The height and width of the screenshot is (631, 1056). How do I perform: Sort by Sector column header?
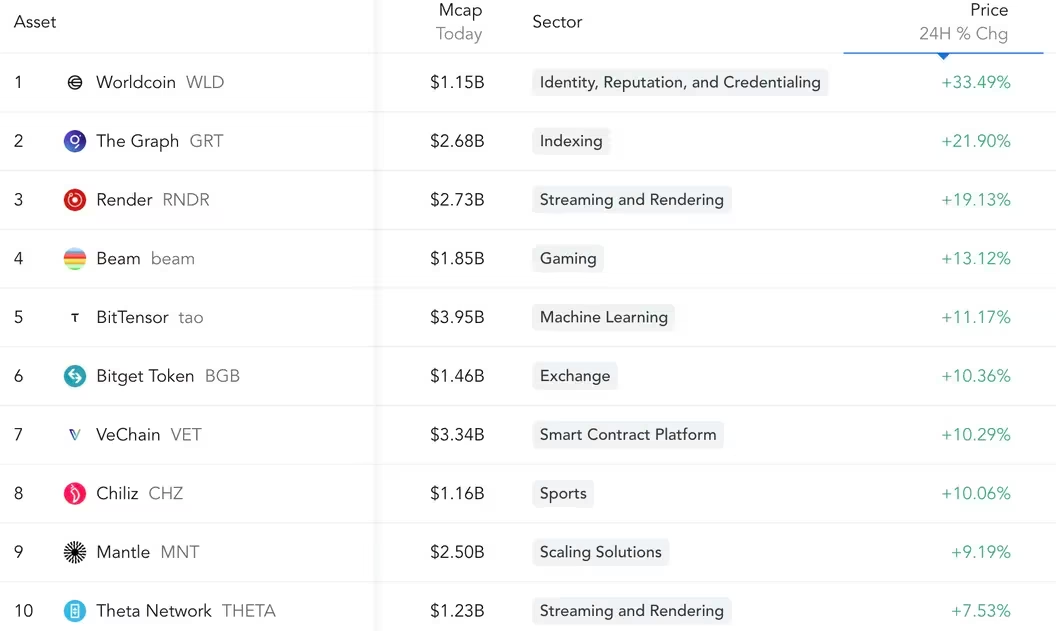pos(557,22)
